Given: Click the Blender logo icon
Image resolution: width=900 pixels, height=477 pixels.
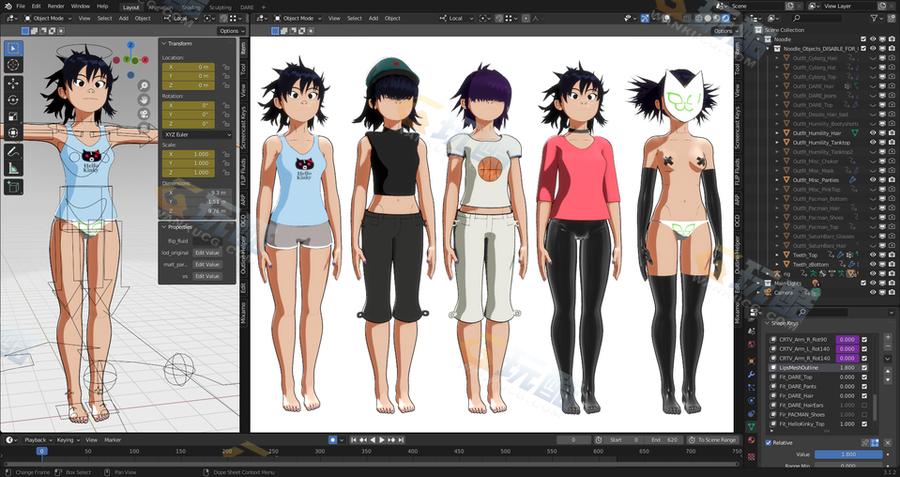Looking at the screenshot, I should coord(7,6).
